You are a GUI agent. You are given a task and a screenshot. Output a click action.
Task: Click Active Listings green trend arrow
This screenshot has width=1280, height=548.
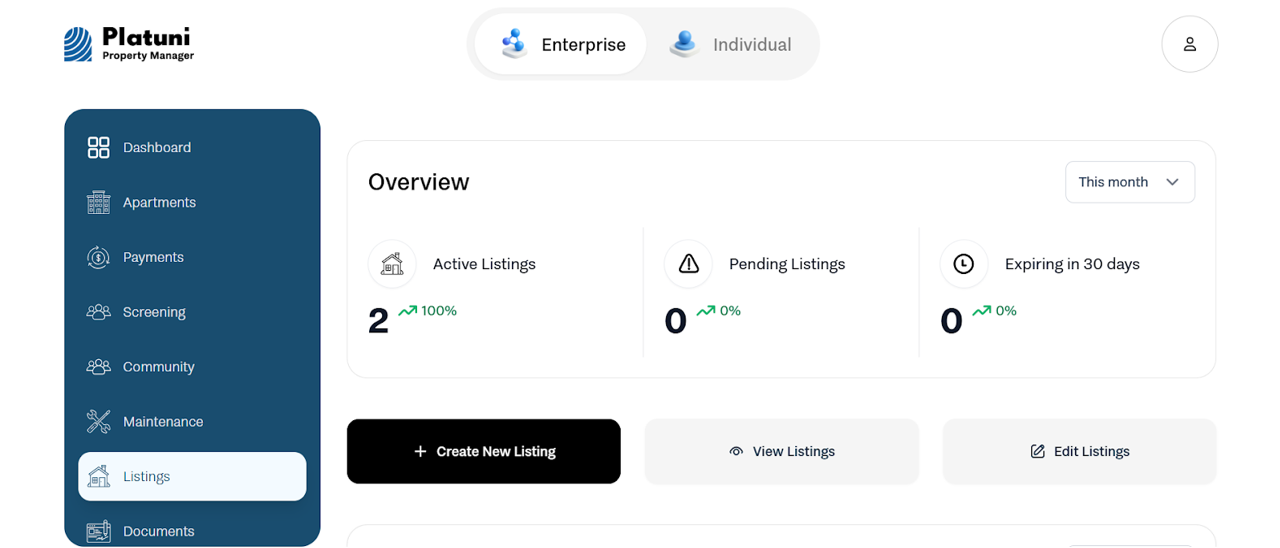(407, 311)
